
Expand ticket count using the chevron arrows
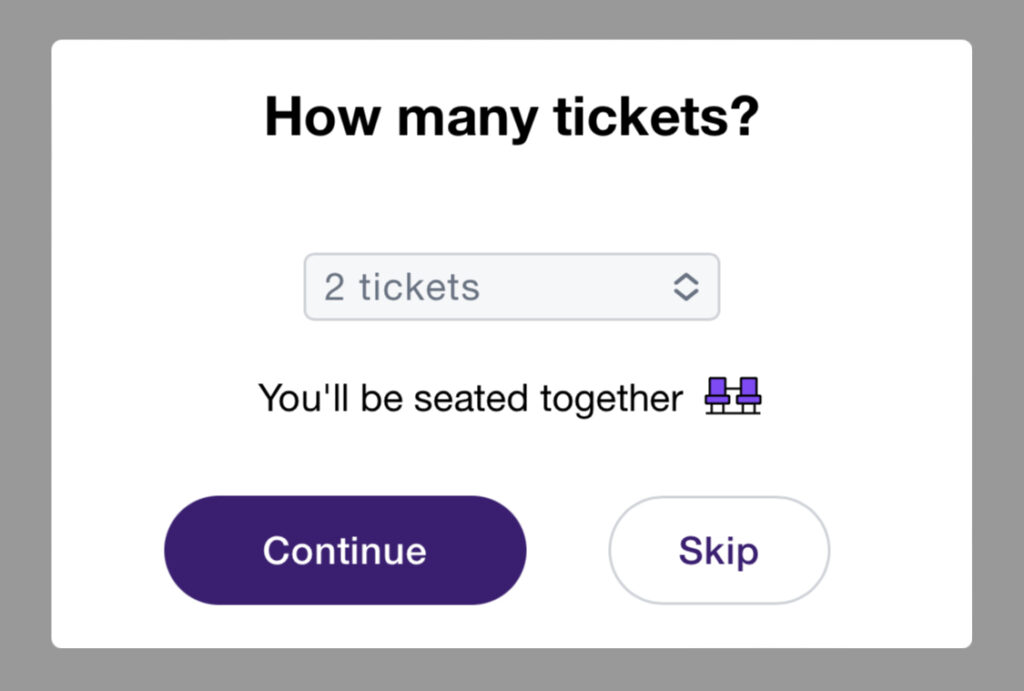pos(685,287)
